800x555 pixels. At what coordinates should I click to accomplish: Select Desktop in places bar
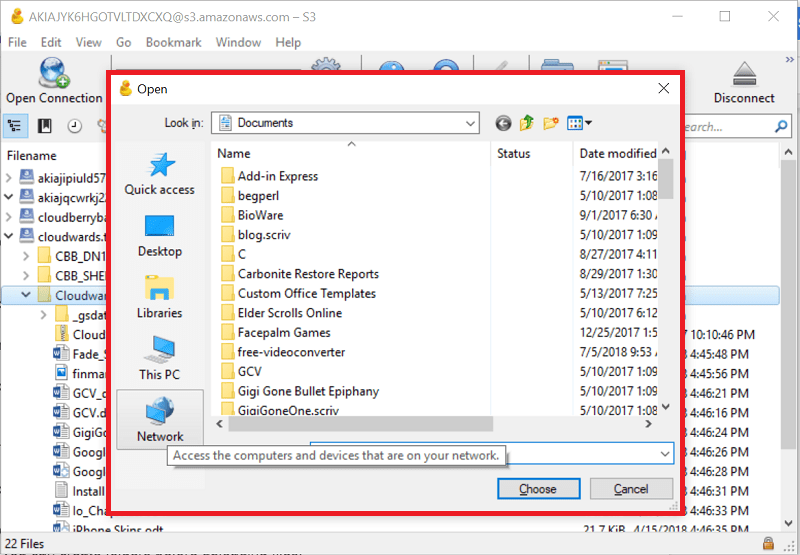coord(160,236)
